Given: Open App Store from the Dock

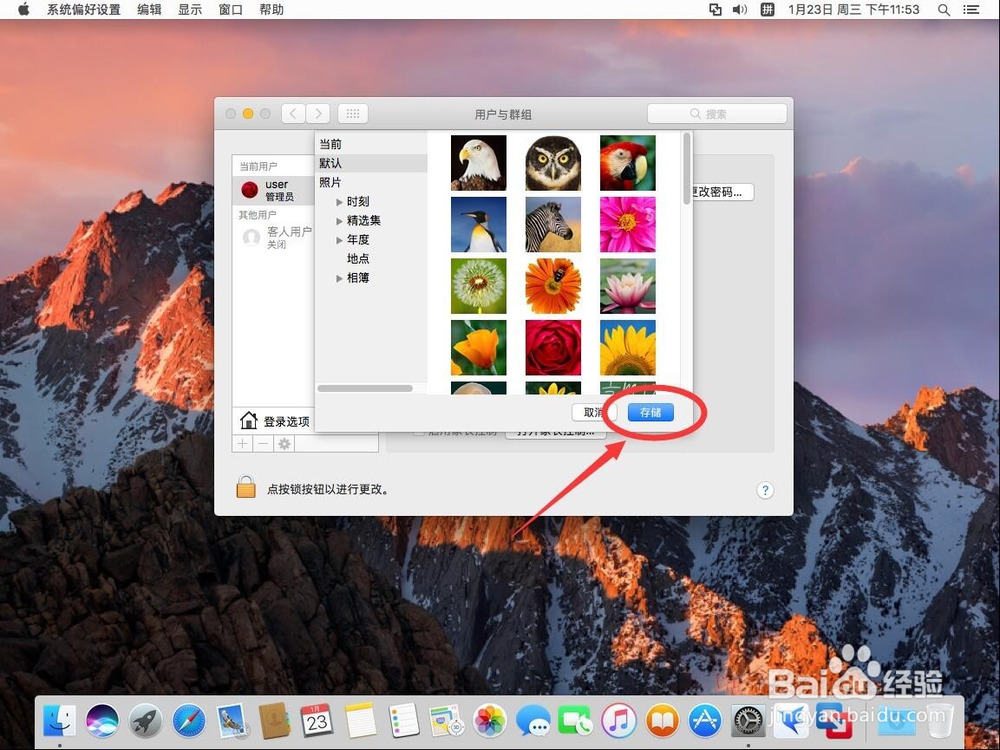Looking at the screenshot, I should pos(705,721).
